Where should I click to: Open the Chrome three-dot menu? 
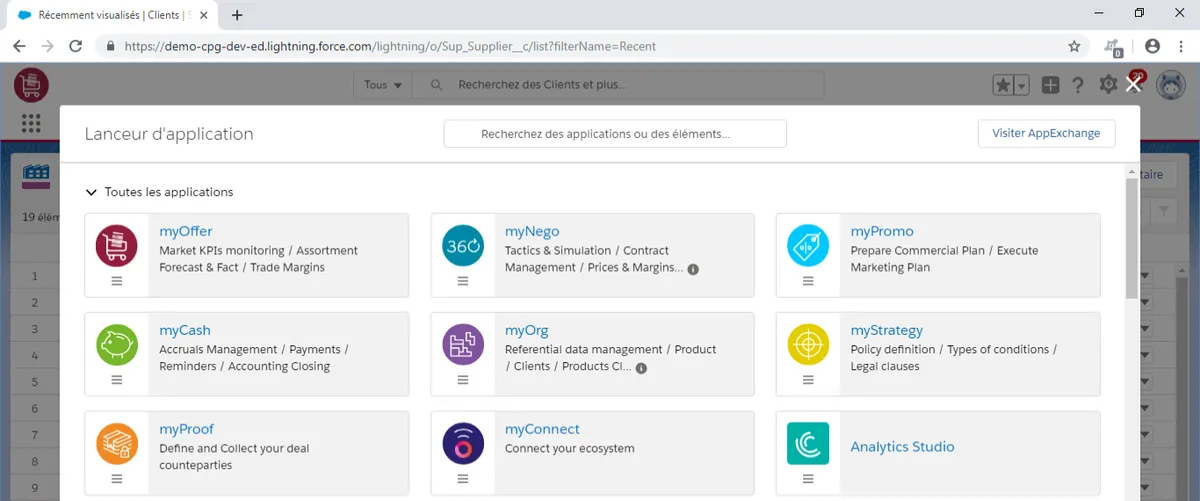coord(1181,46)
